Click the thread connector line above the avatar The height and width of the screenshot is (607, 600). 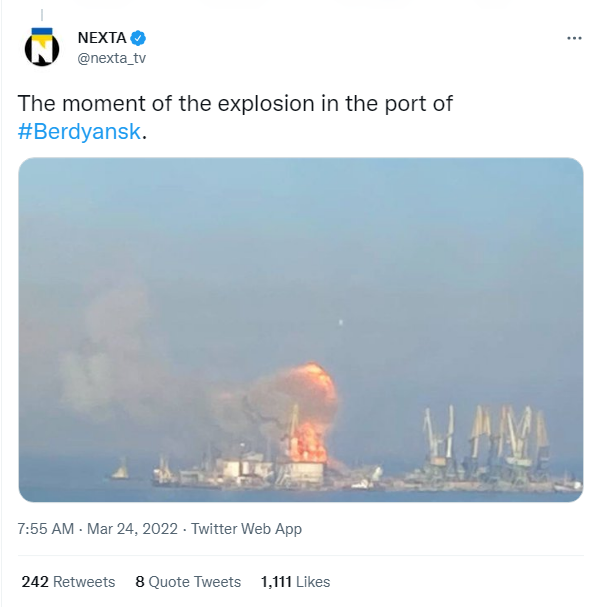pos(42,11)
